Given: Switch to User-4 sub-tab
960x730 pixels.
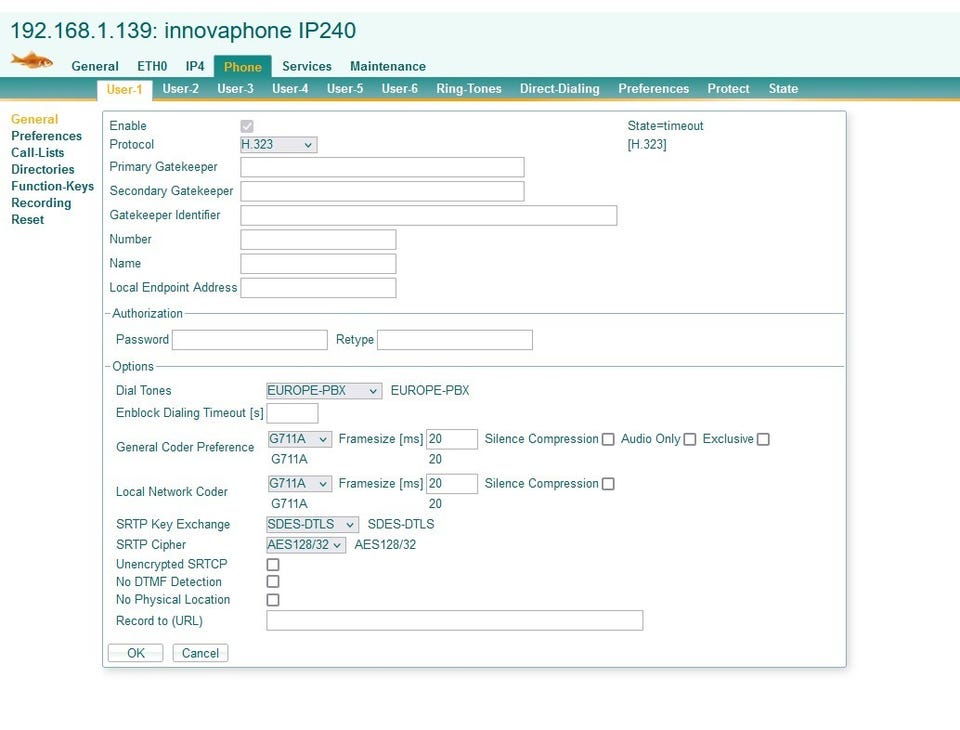Looking at the screenshot, I should point(290,89).
